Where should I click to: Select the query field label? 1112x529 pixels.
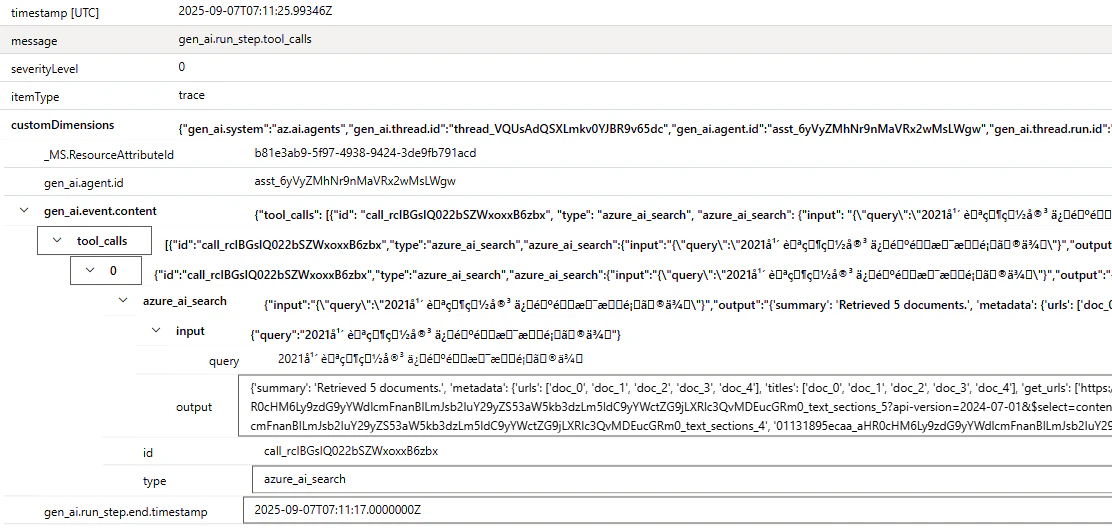[224, 361]
